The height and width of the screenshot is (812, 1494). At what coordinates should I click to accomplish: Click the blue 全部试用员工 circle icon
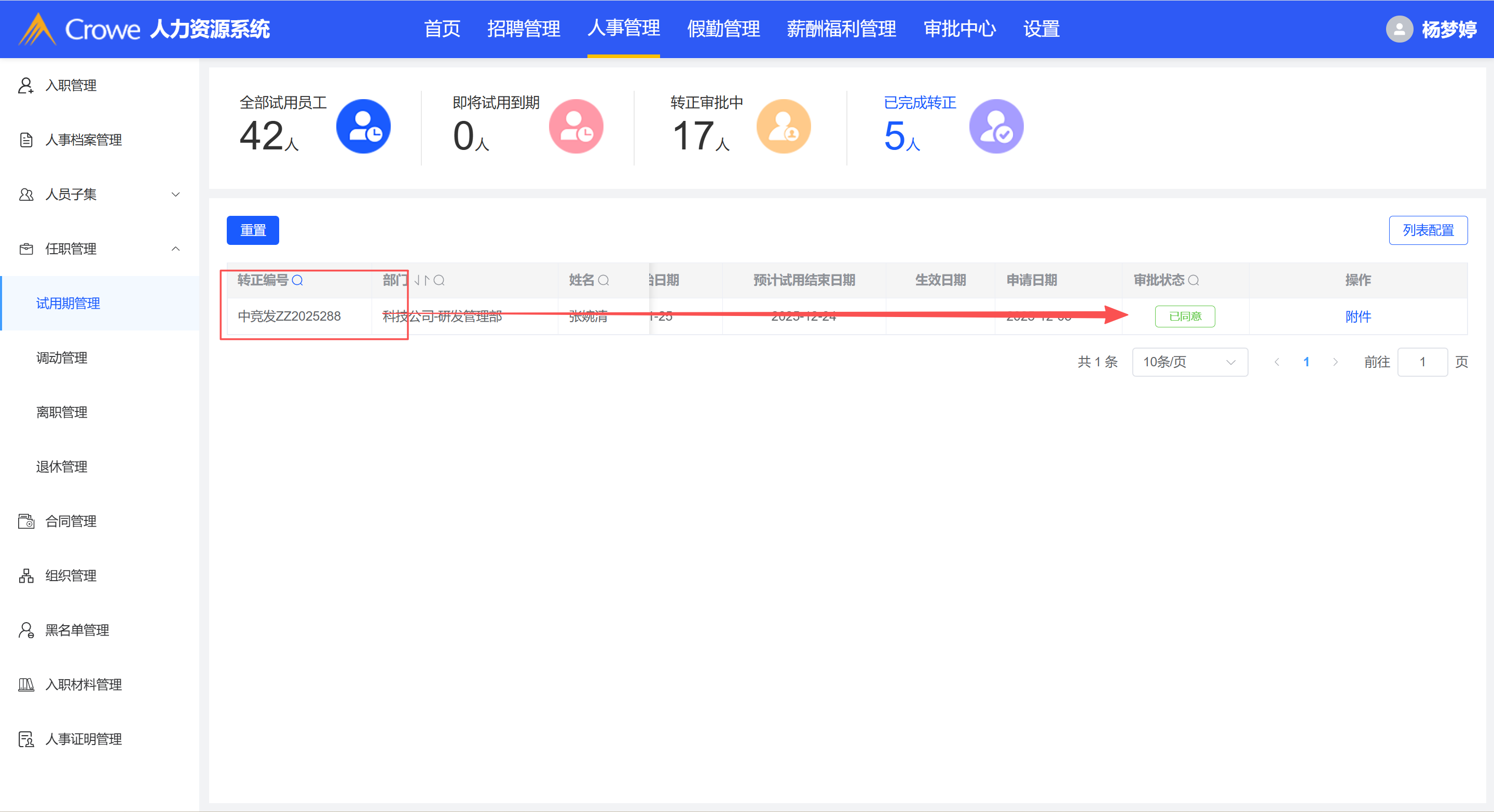(363, 127)
